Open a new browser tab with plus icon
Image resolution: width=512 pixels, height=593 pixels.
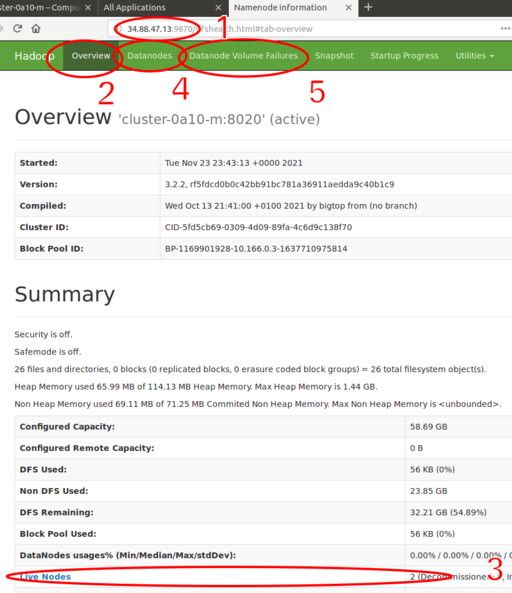(368, 7)
